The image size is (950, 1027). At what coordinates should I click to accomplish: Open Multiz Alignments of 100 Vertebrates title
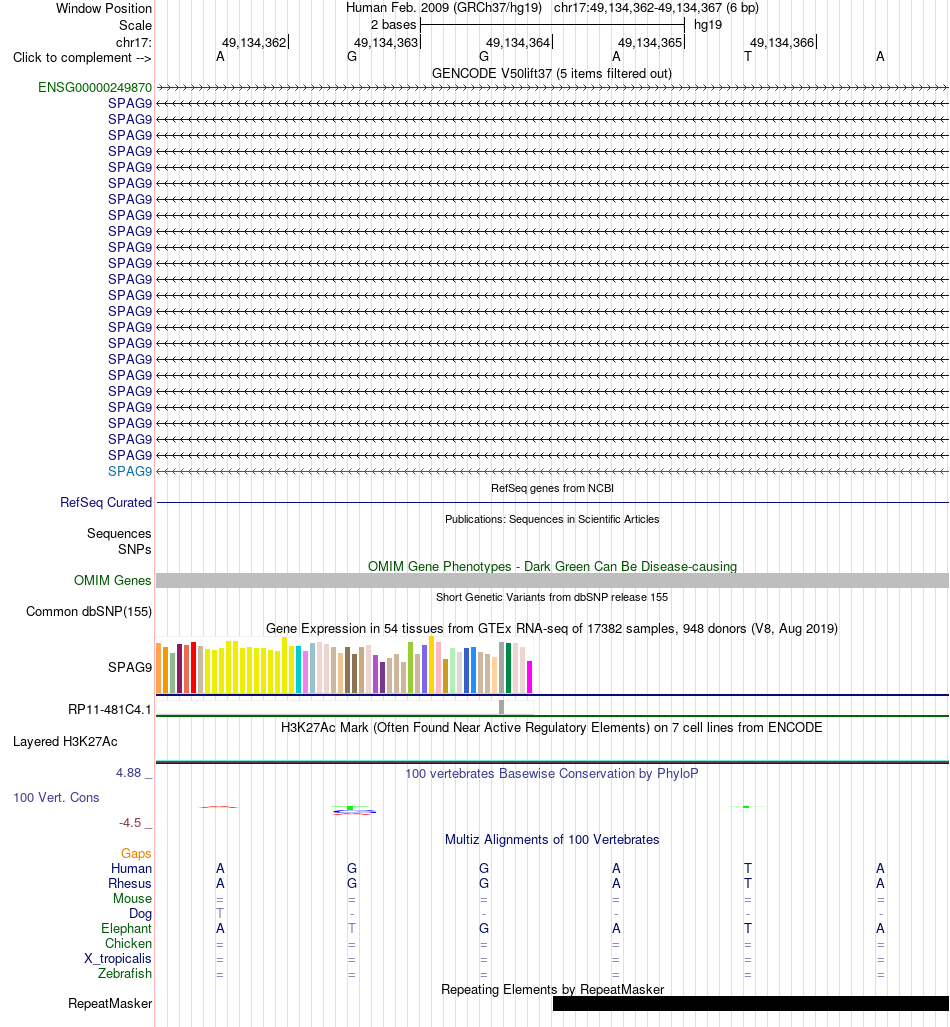[x=552, y=840]
